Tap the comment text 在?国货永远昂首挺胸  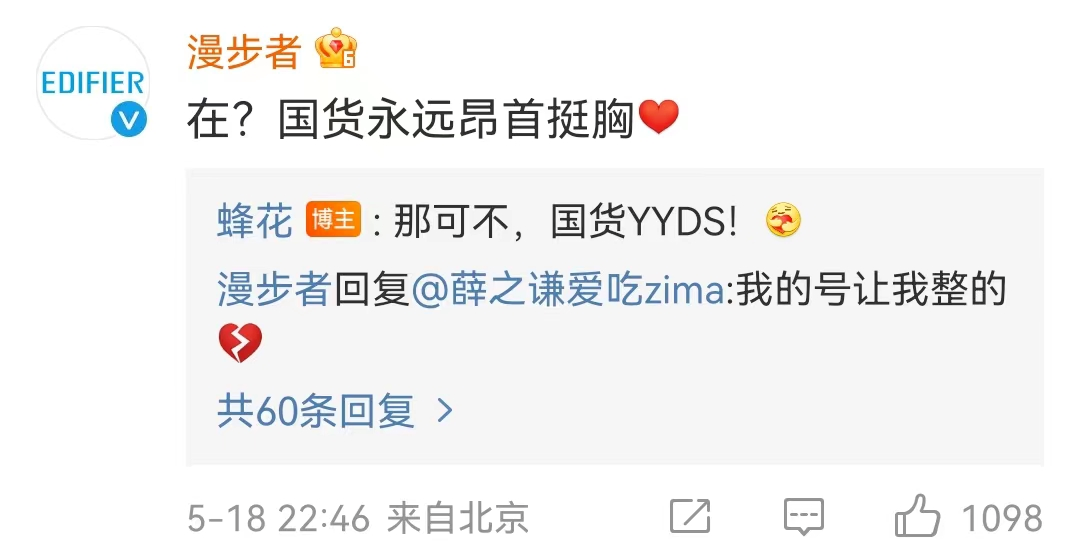pos(411,119)
